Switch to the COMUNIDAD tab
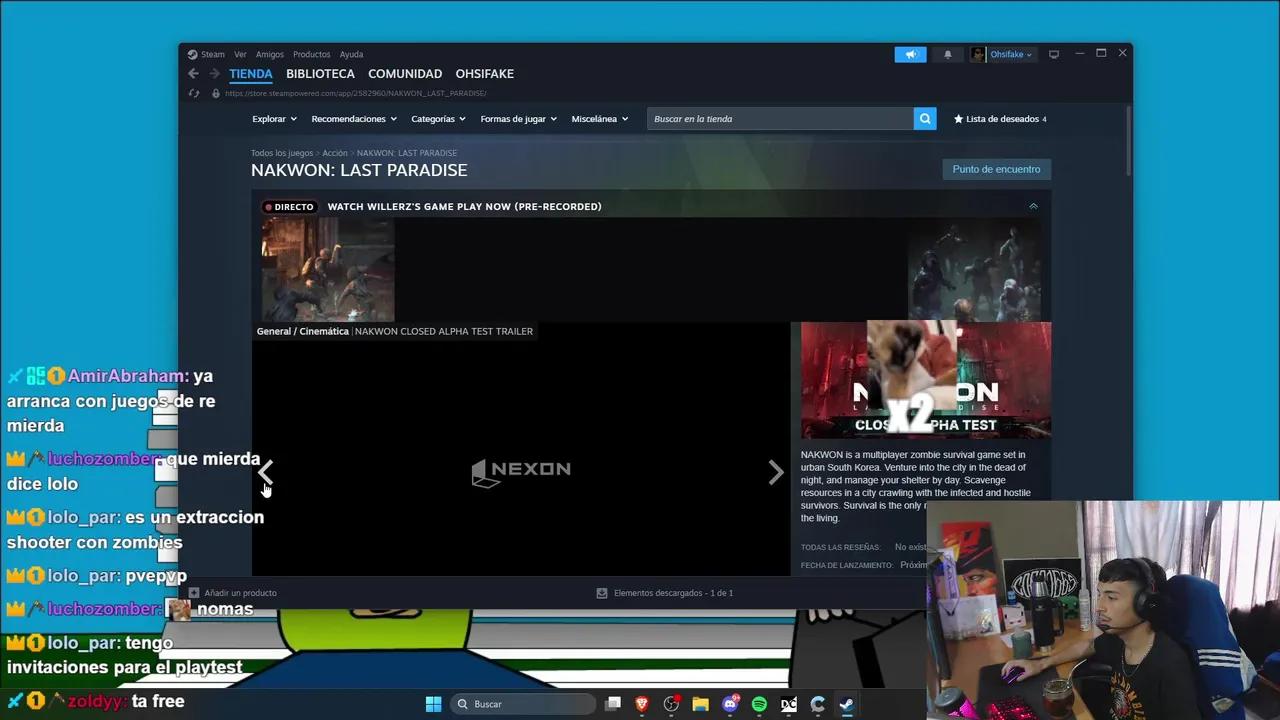The image size is (1280, 720). tap(405, 74)
